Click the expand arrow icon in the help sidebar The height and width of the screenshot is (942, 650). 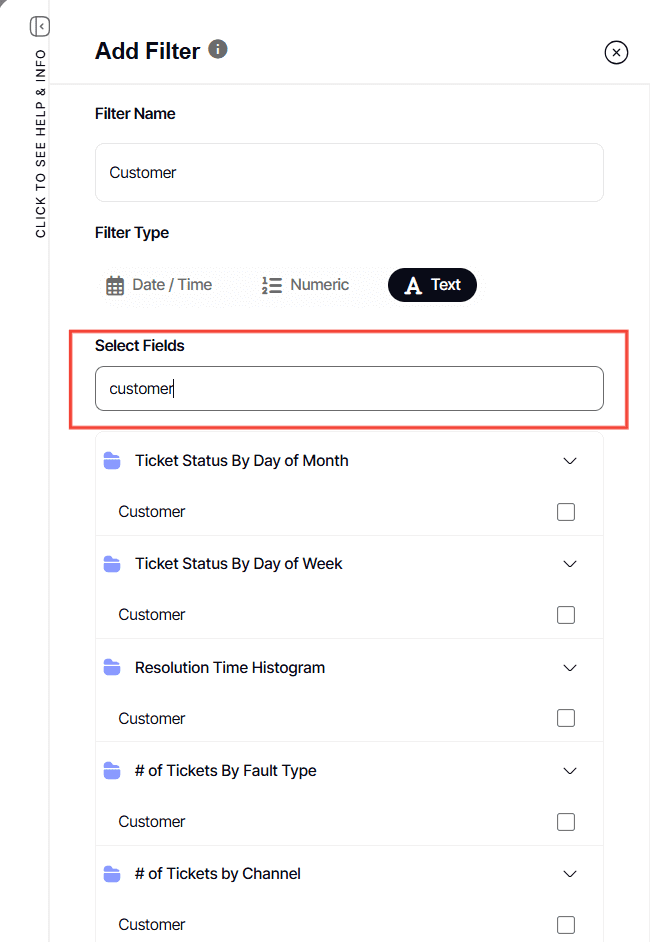tap(40, 26)
